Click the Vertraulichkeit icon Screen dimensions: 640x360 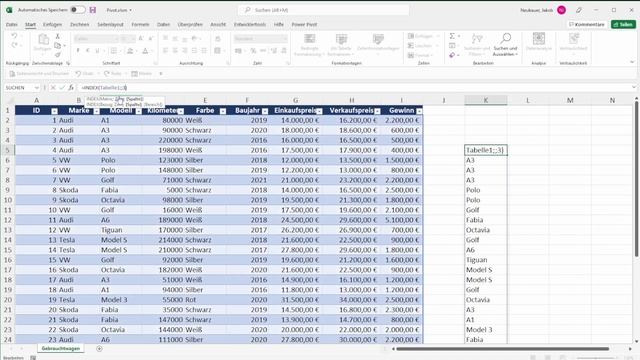tap(574, 39)
